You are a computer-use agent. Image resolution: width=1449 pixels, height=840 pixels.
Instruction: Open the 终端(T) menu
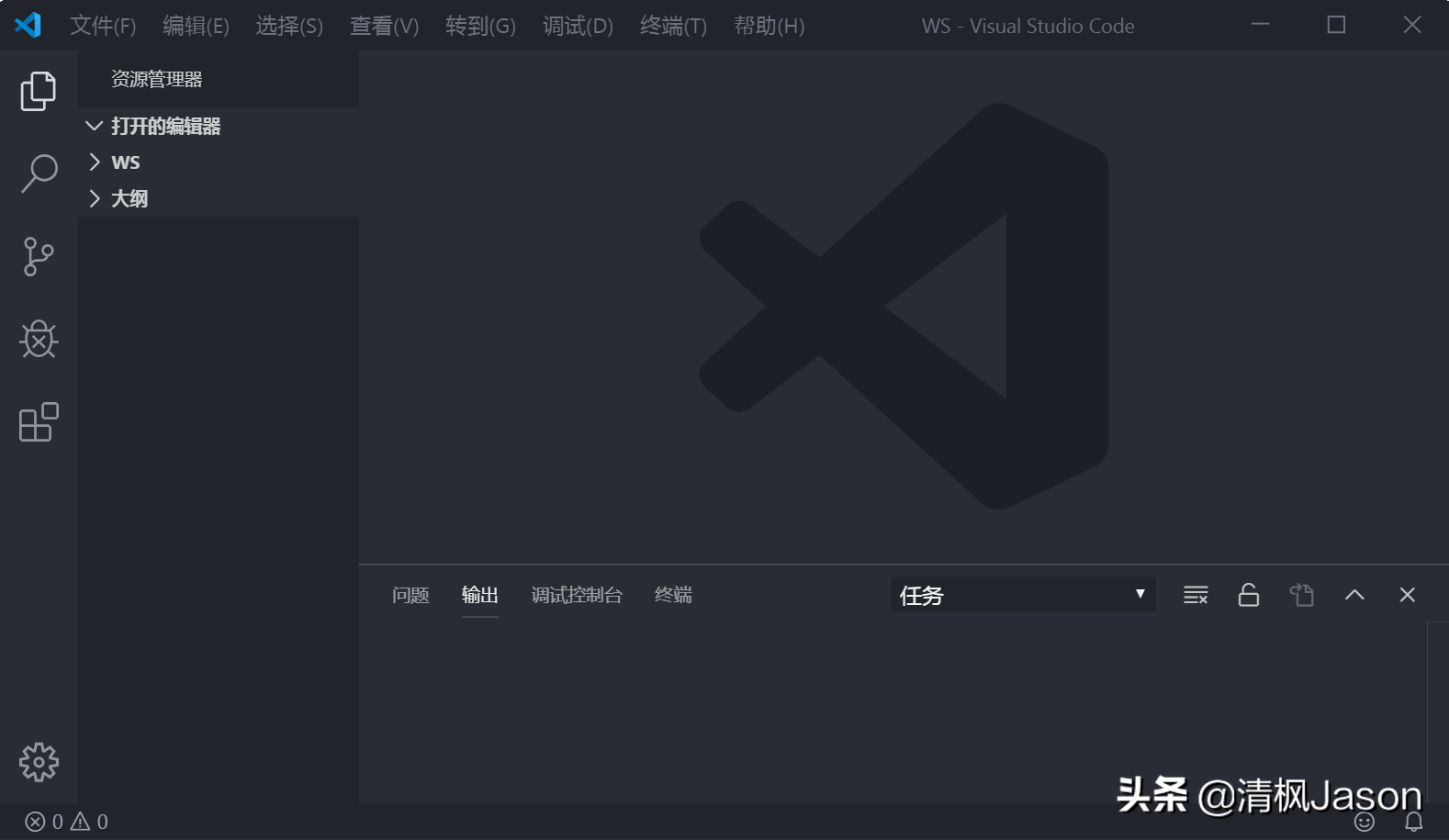pyautogui.click(x=673, y=26)
